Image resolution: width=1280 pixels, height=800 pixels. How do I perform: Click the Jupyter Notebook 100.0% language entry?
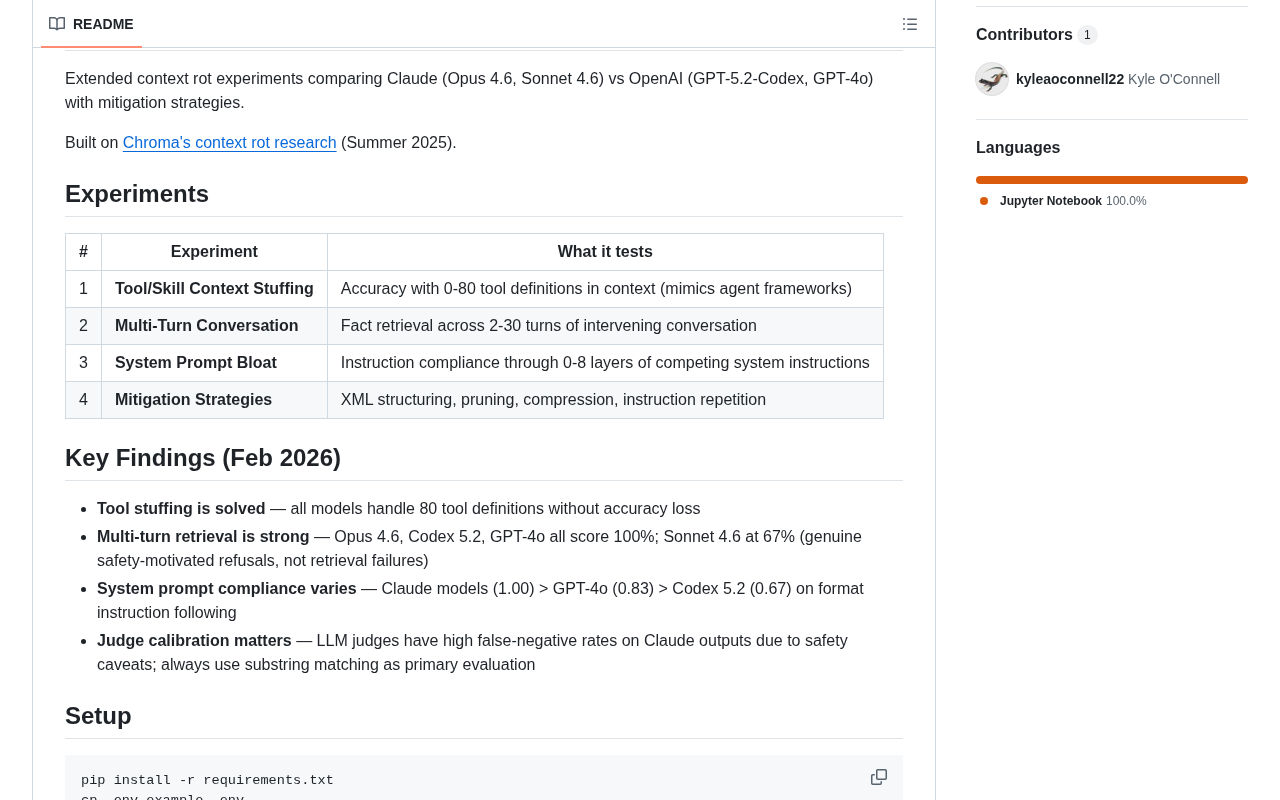point(1073,201)
